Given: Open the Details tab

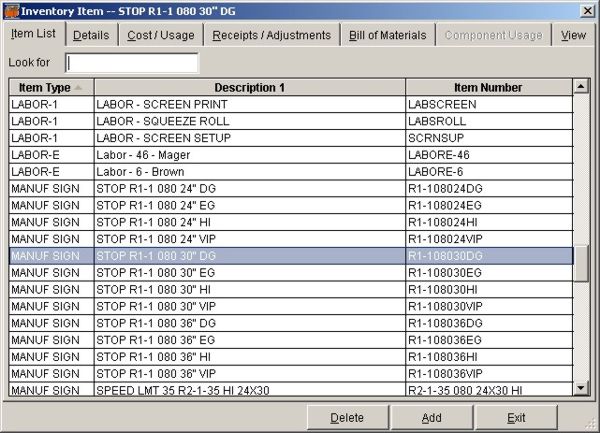Looking at the screenshot, I should click(x=91, y=35).
